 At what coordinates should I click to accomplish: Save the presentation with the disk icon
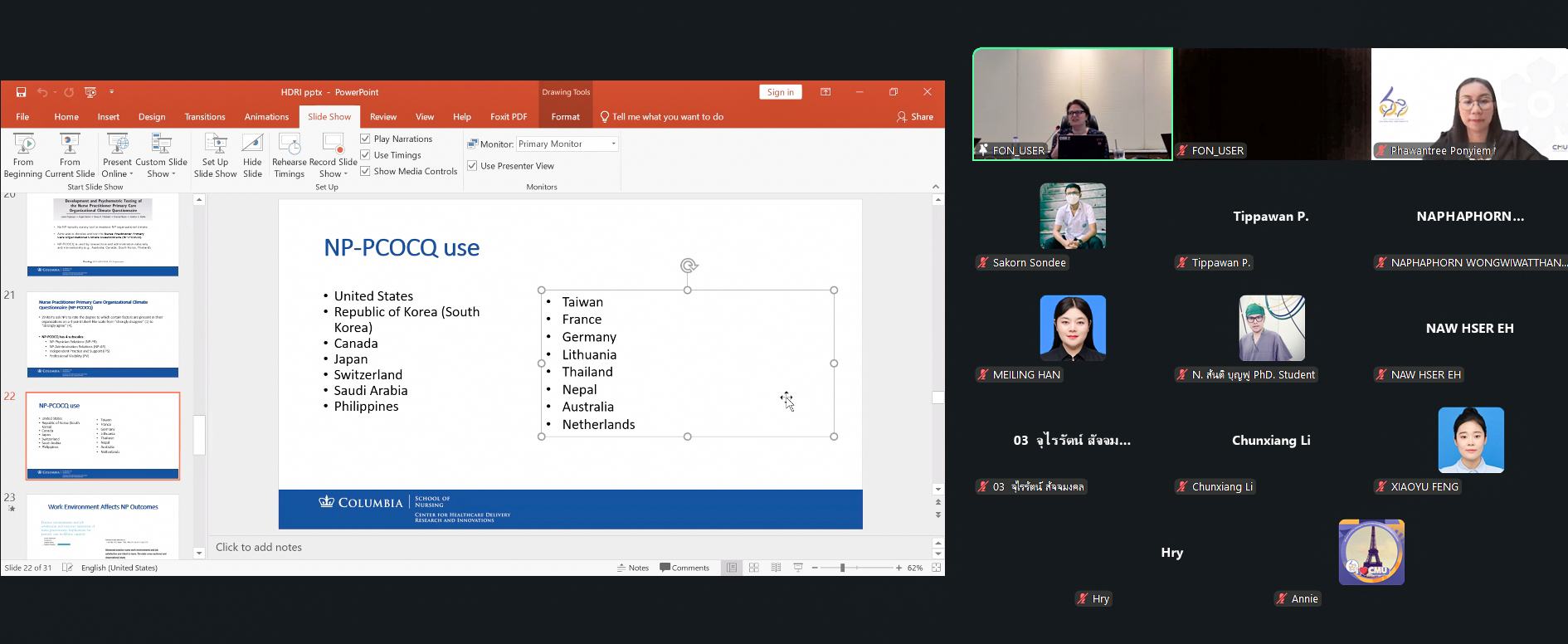(x=22, y=92)
